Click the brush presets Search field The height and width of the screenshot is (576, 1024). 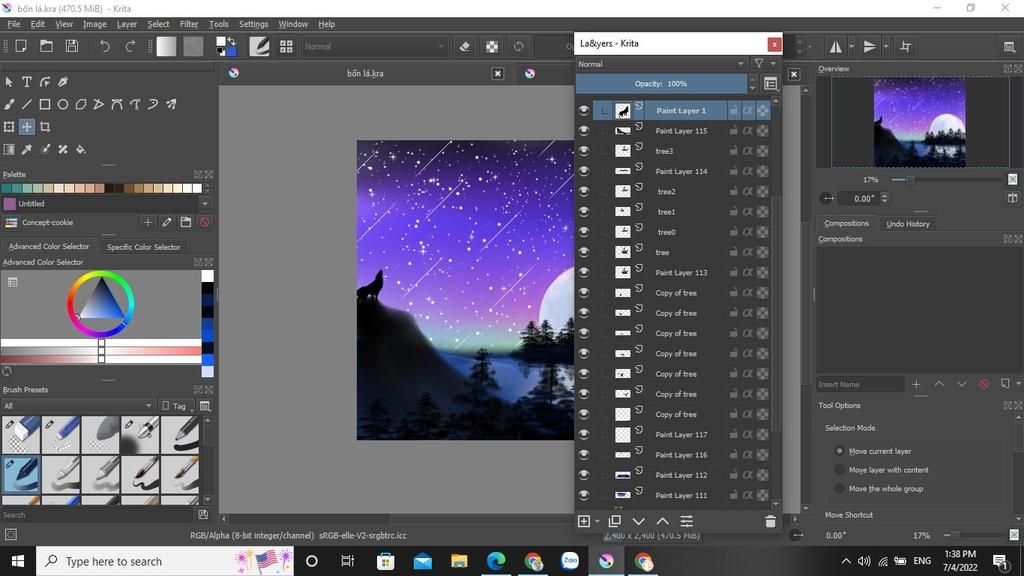tap(98, 515)
